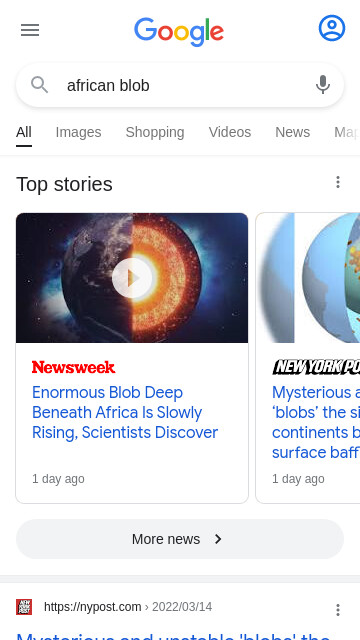
Task: Switch to the Images tab
Action: click(78, 132)
